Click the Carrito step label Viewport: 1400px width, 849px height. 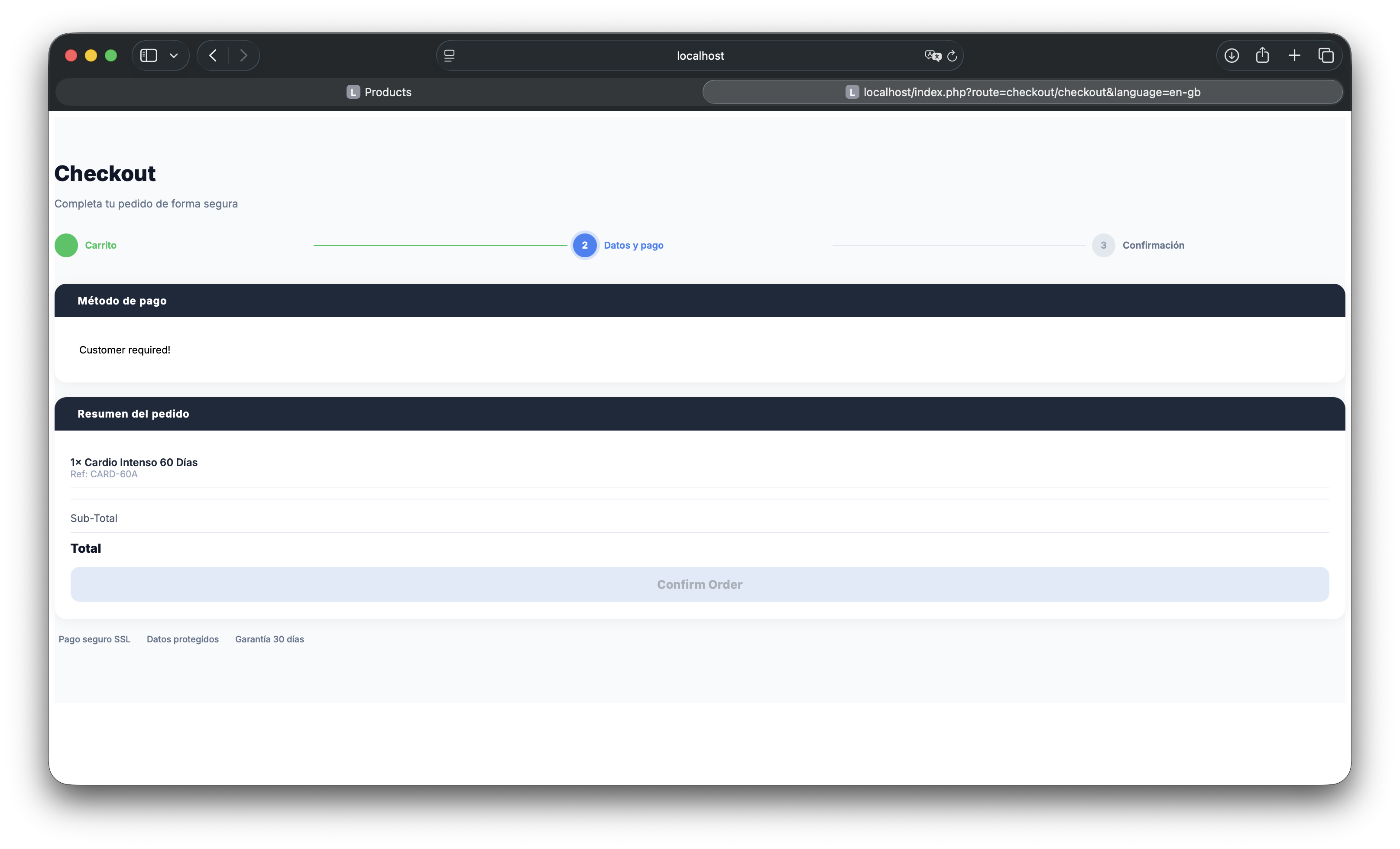point(100,246)
